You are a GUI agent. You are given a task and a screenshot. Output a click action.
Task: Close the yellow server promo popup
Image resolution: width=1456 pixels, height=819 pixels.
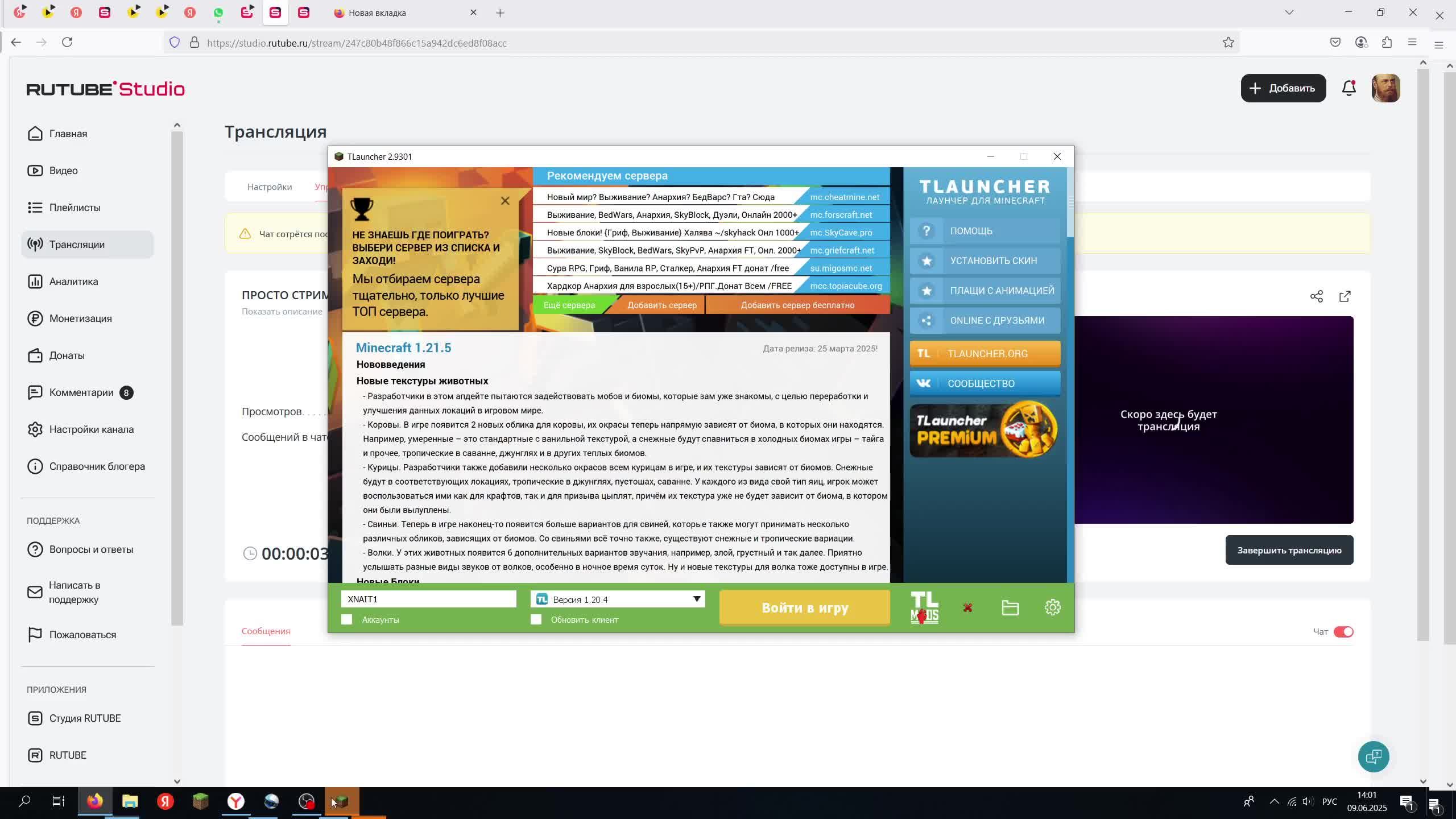(x=505, y=201)
